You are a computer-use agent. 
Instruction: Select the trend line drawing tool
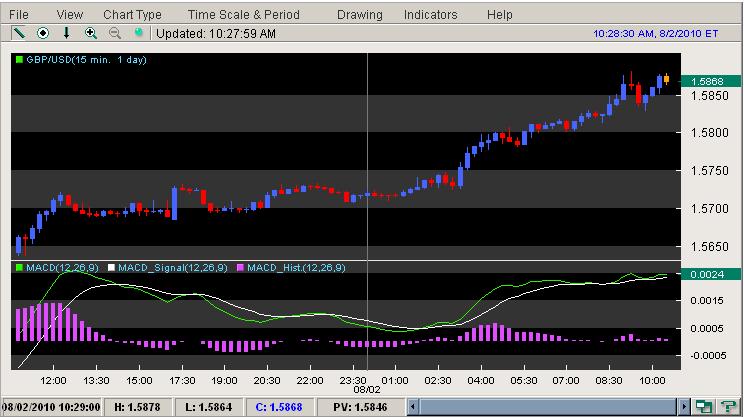[x=19, y=33]
